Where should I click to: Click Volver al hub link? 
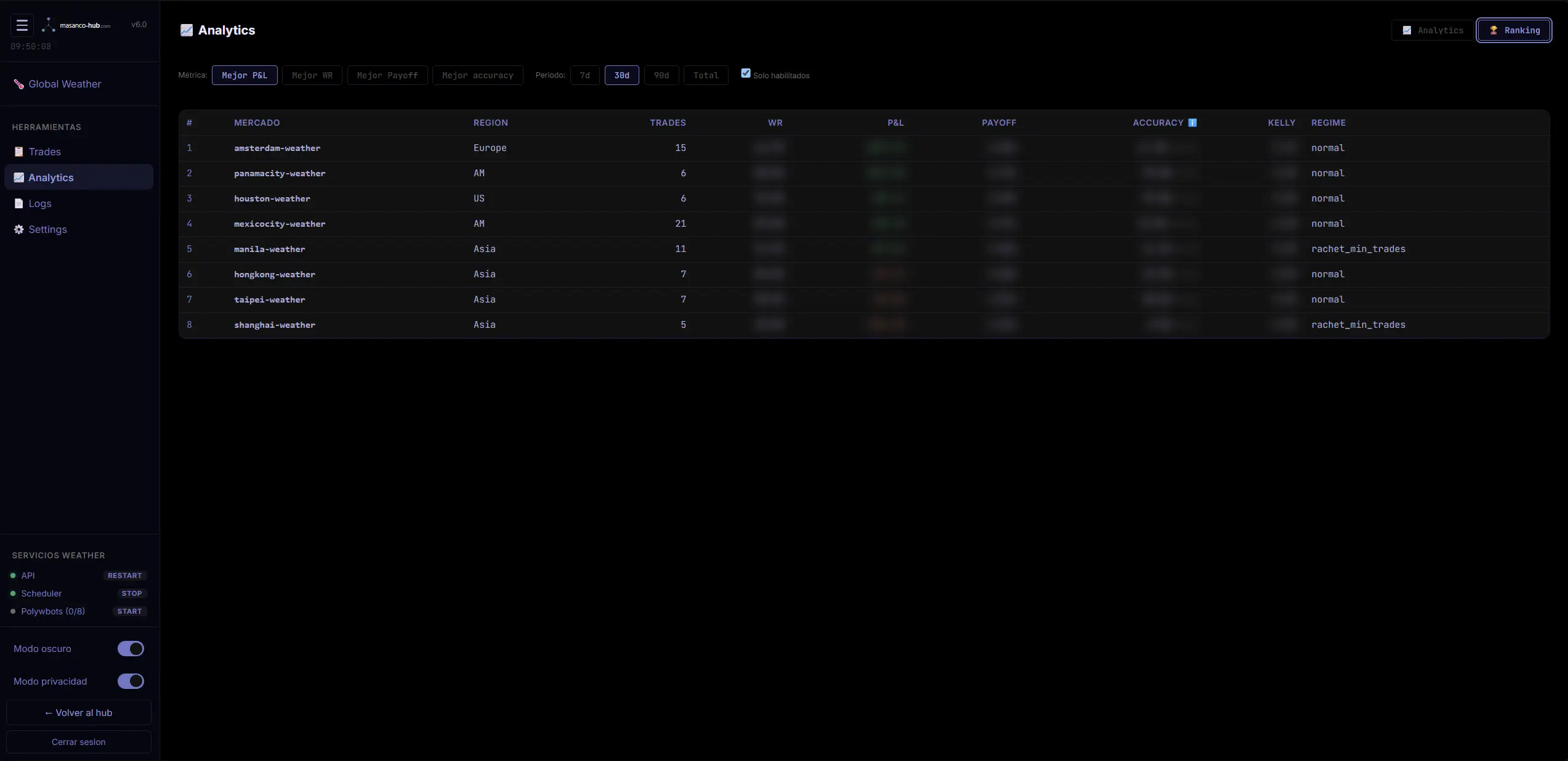coord(79,712)
